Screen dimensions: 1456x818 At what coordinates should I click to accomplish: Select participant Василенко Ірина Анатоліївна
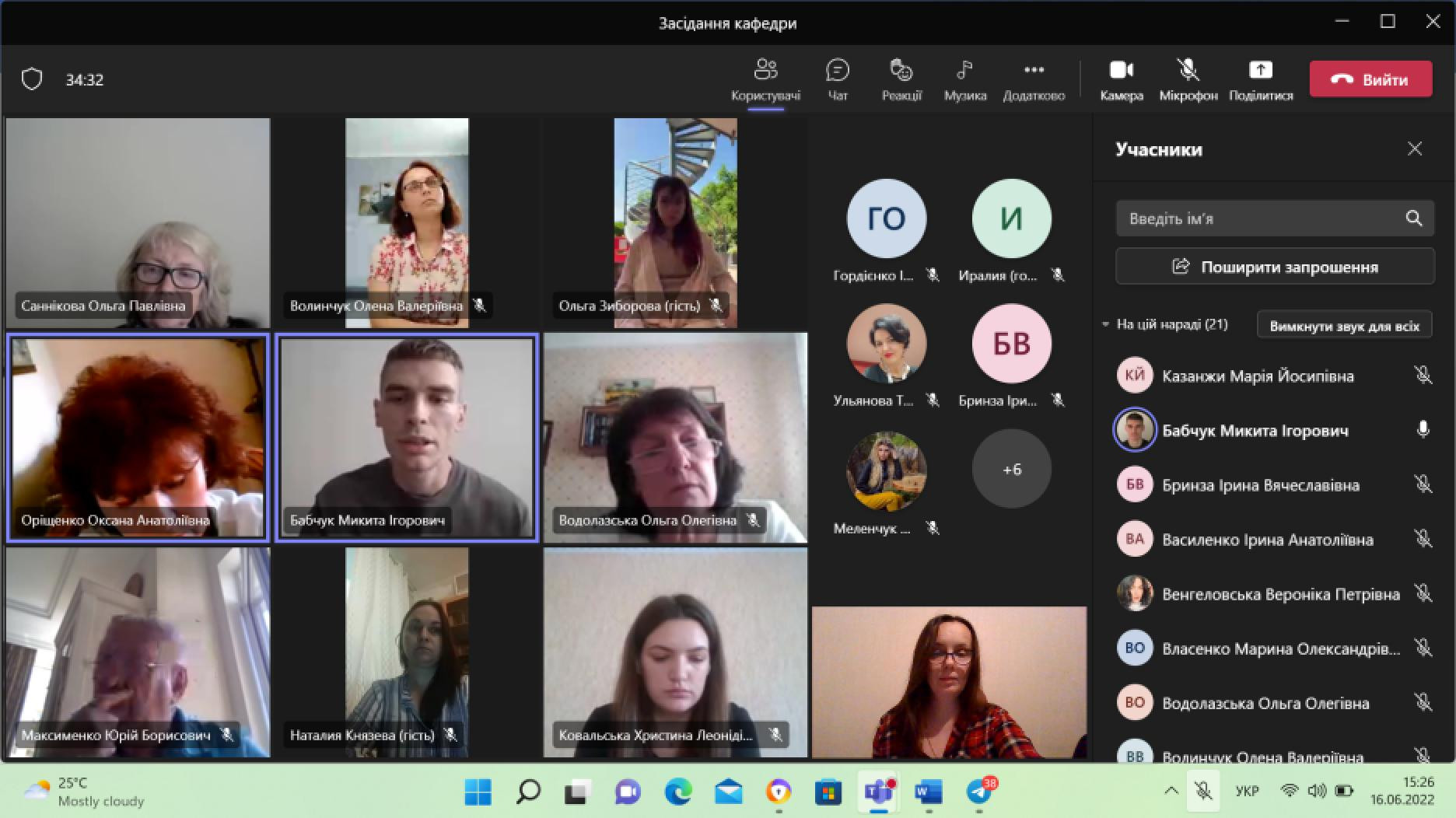[x=1275, y=540]
